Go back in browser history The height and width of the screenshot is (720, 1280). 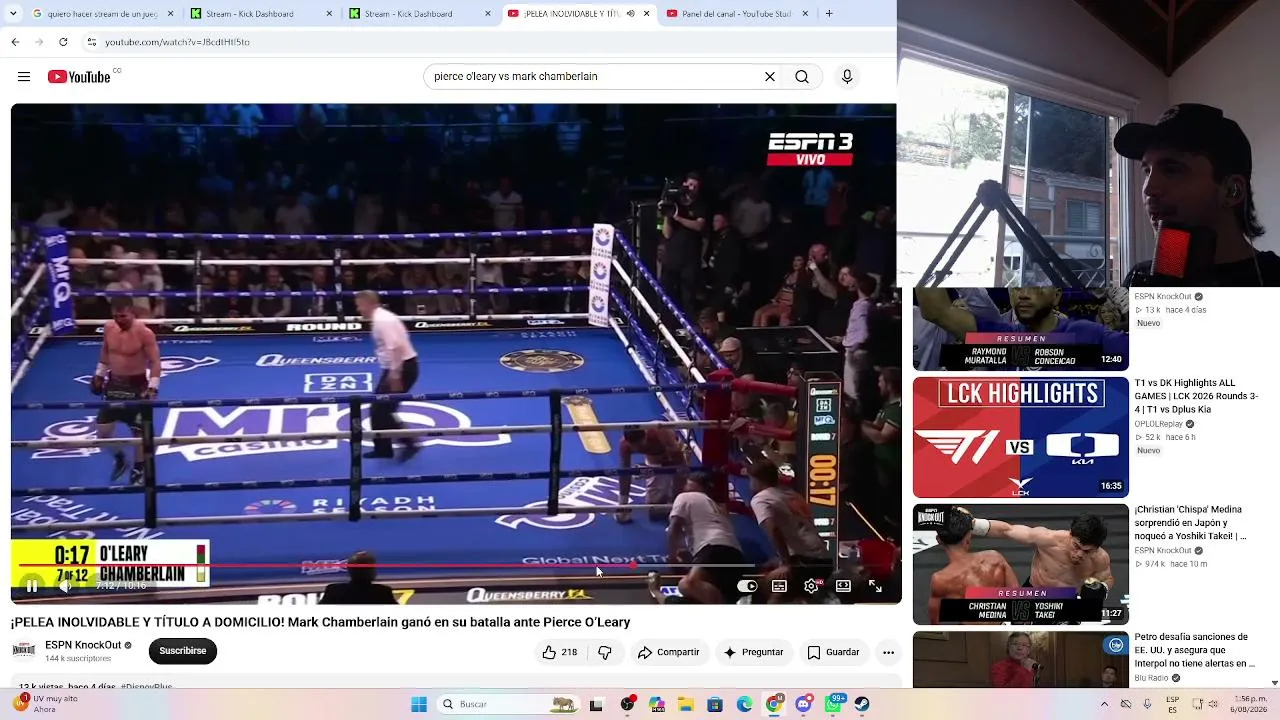coord(15,42)
